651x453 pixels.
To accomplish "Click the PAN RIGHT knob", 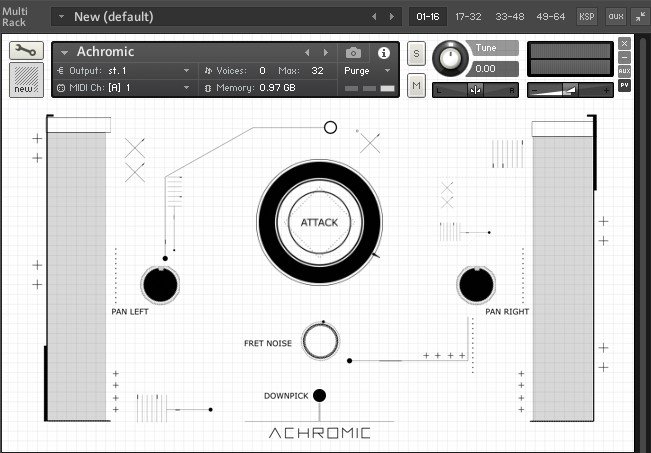I will (x=476, y=285).
